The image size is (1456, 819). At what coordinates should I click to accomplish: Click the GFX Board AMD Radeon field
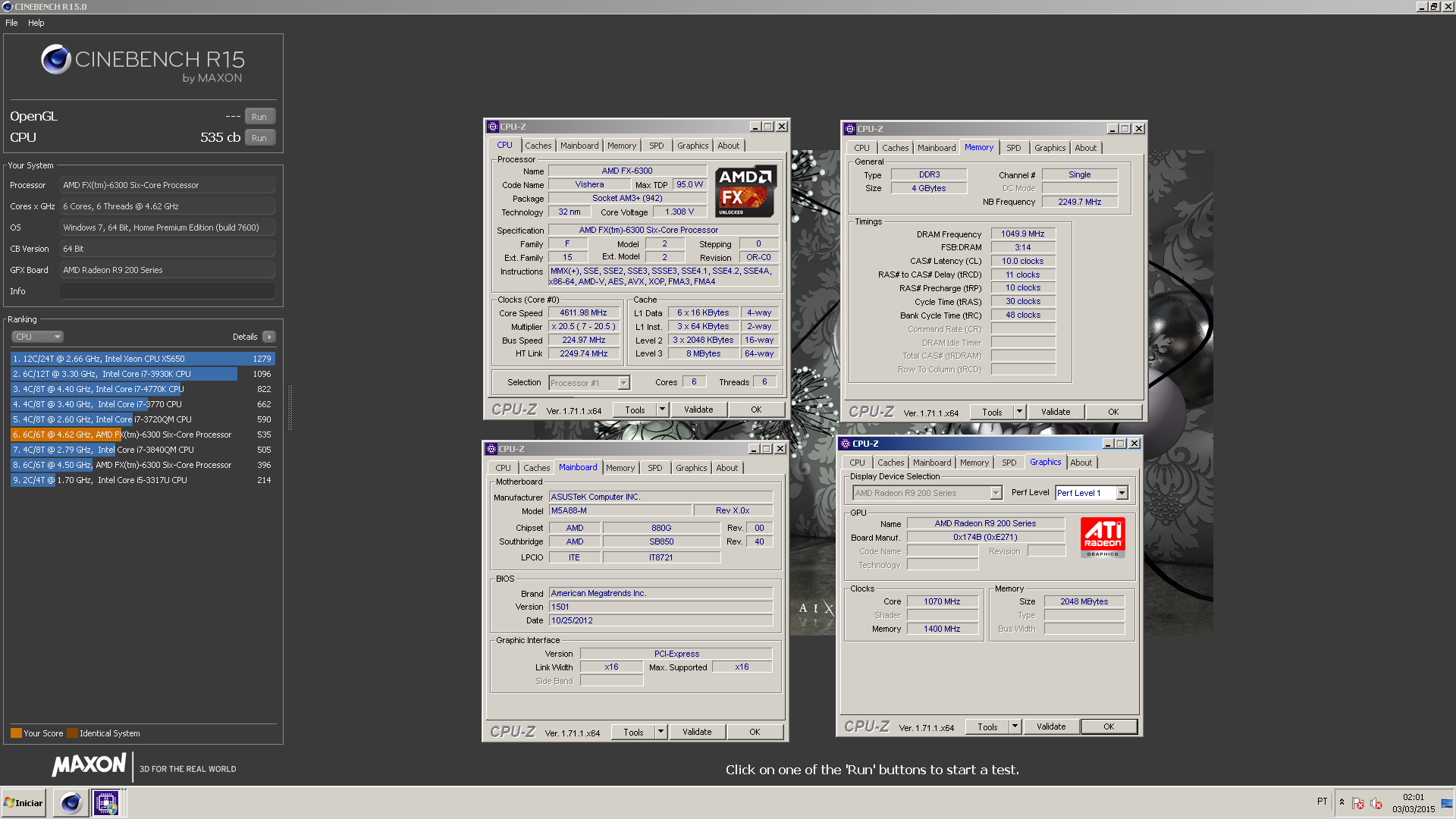pyautogui.click(x=168, y=270)
